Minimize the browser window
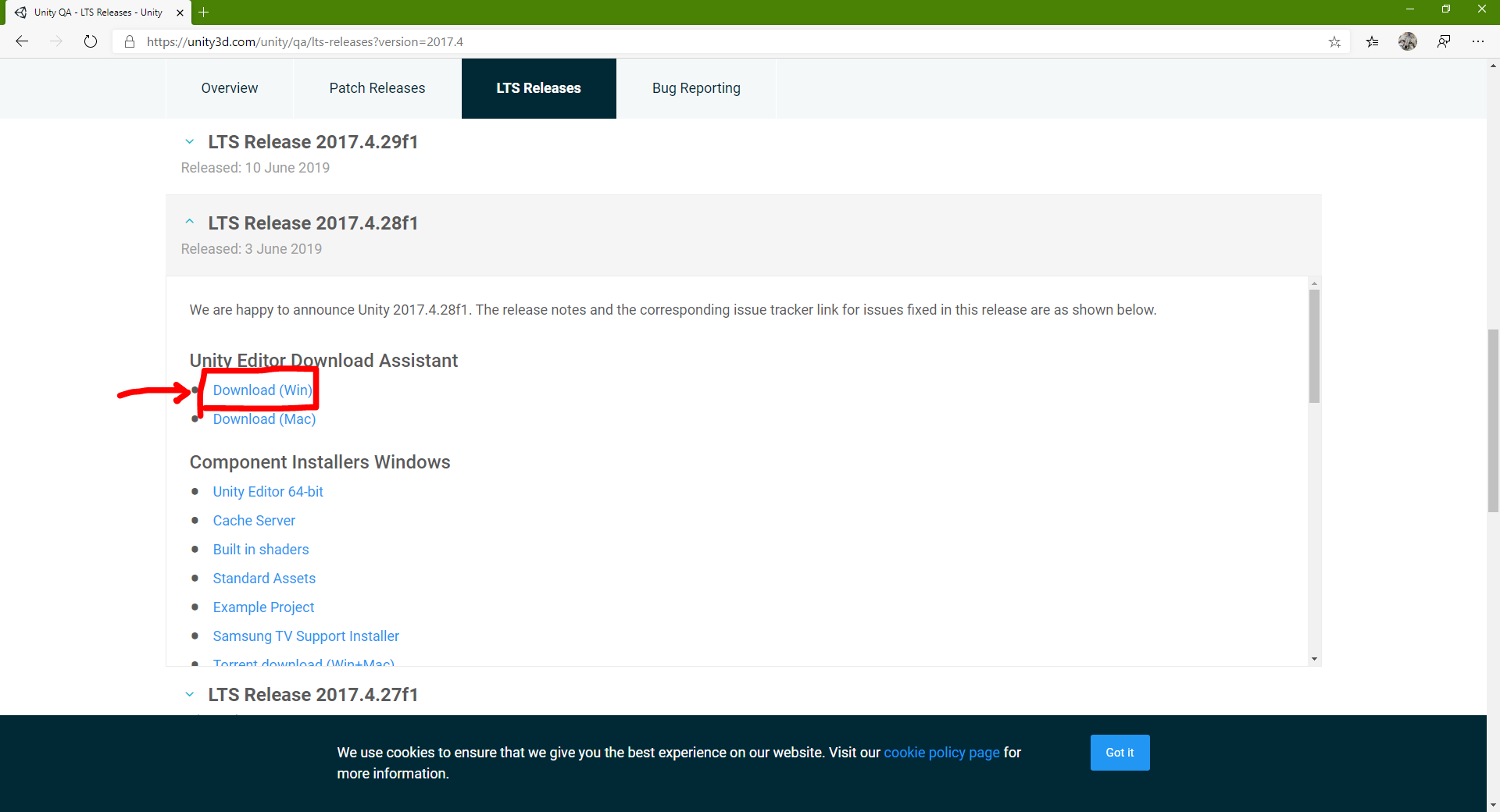Image resolution: width=1500 pixels, height=812 pixels. pyautogui.click(x=1410, y=9)
